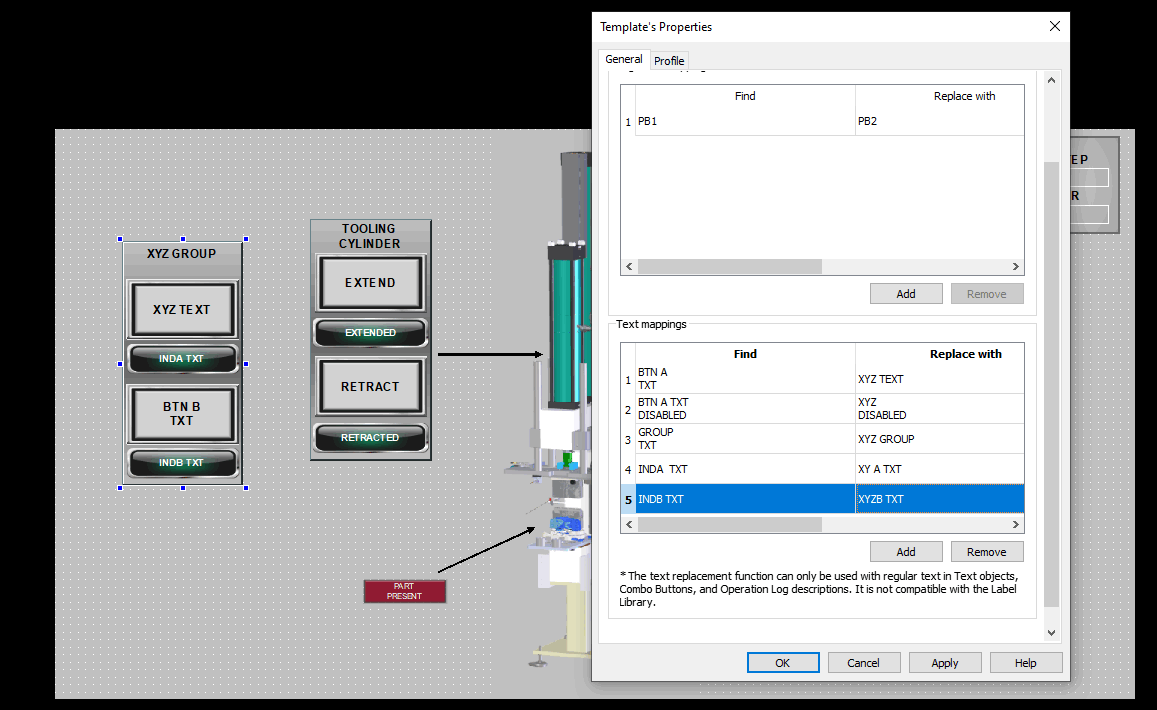The height and width of the screenshot is (710, 1157).
Task: Click Add under Text mappings table
Action: [x=905, y=552]
